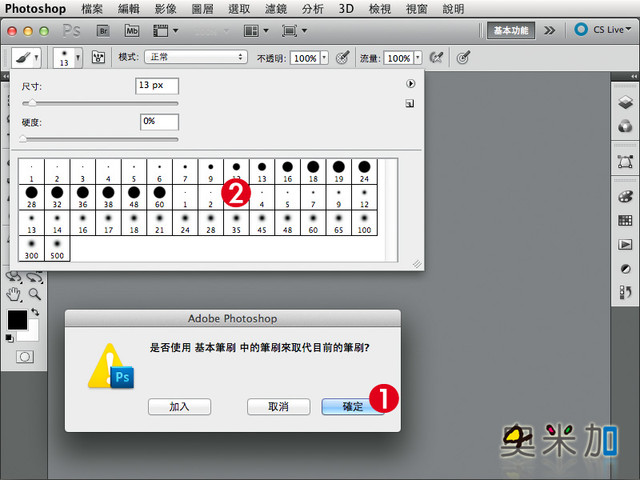Open the Paths panel icon

click(625, 162)
